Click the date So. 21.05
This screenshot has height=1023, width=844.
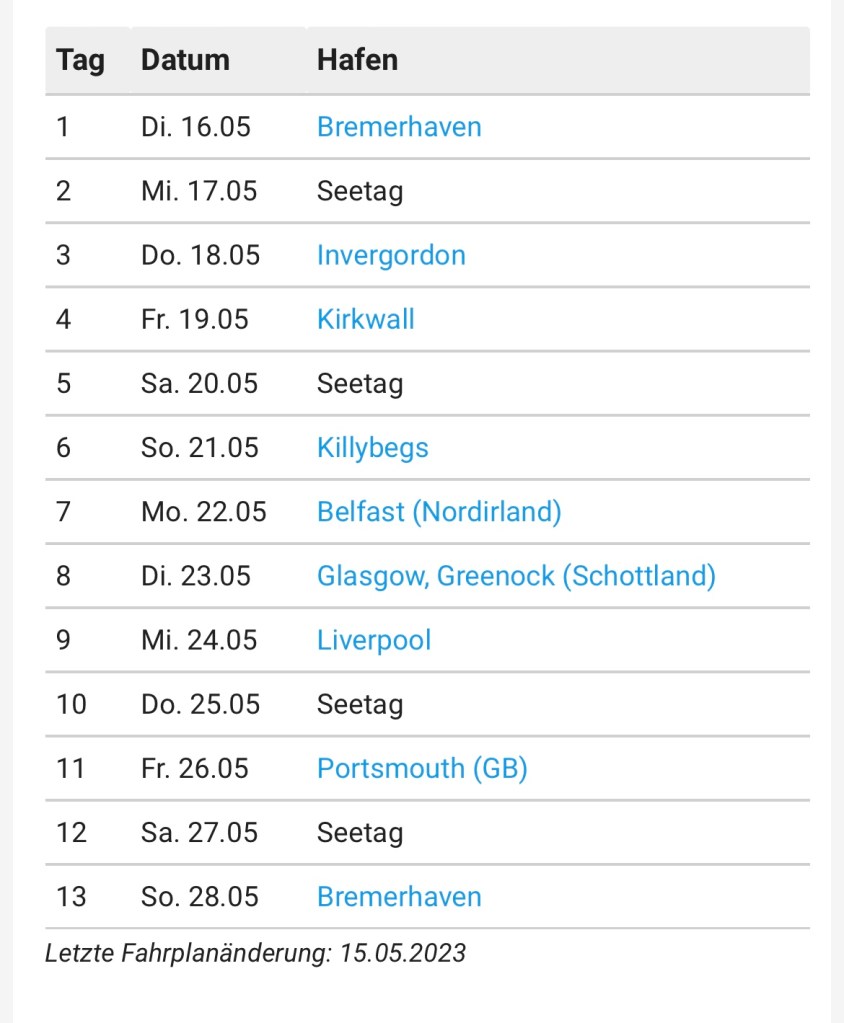[x=199, y=447]
